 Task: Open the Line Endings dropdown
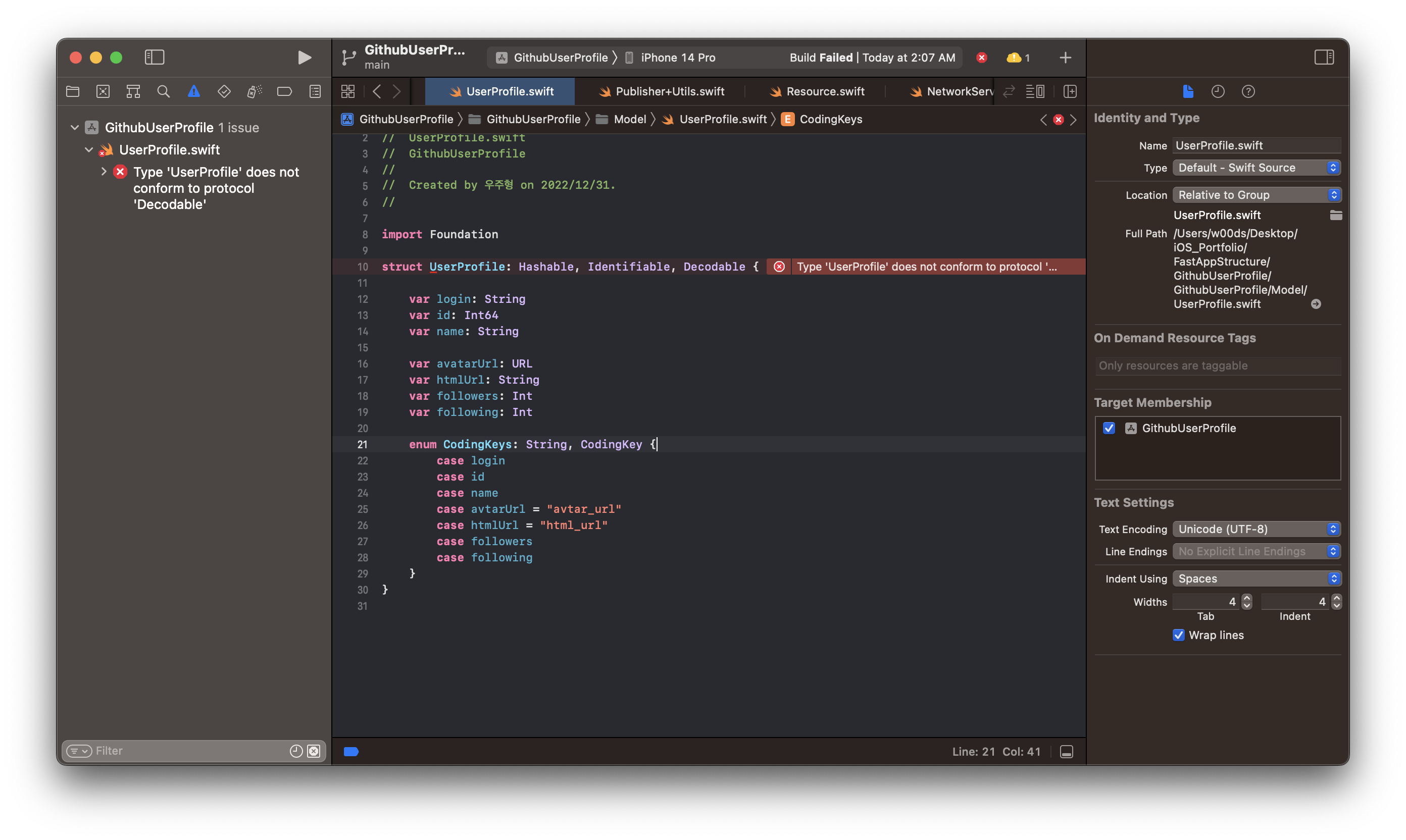[x=1257, y=551]
